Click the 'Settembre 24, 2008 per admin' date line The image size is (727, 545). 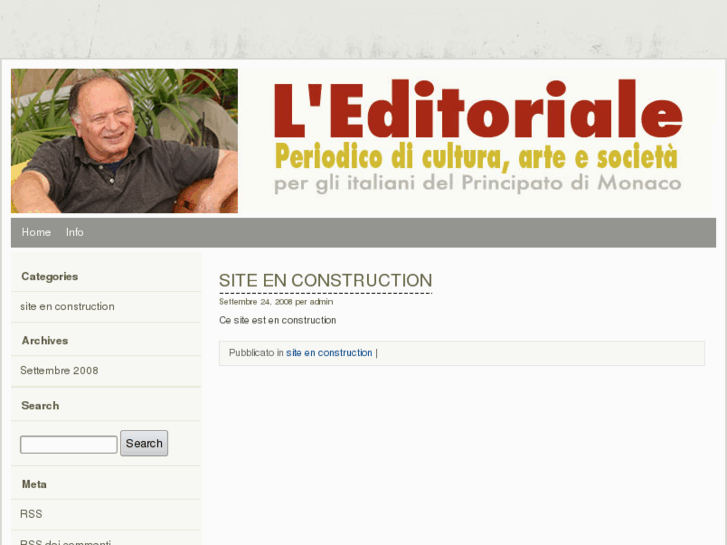(276, 302)
